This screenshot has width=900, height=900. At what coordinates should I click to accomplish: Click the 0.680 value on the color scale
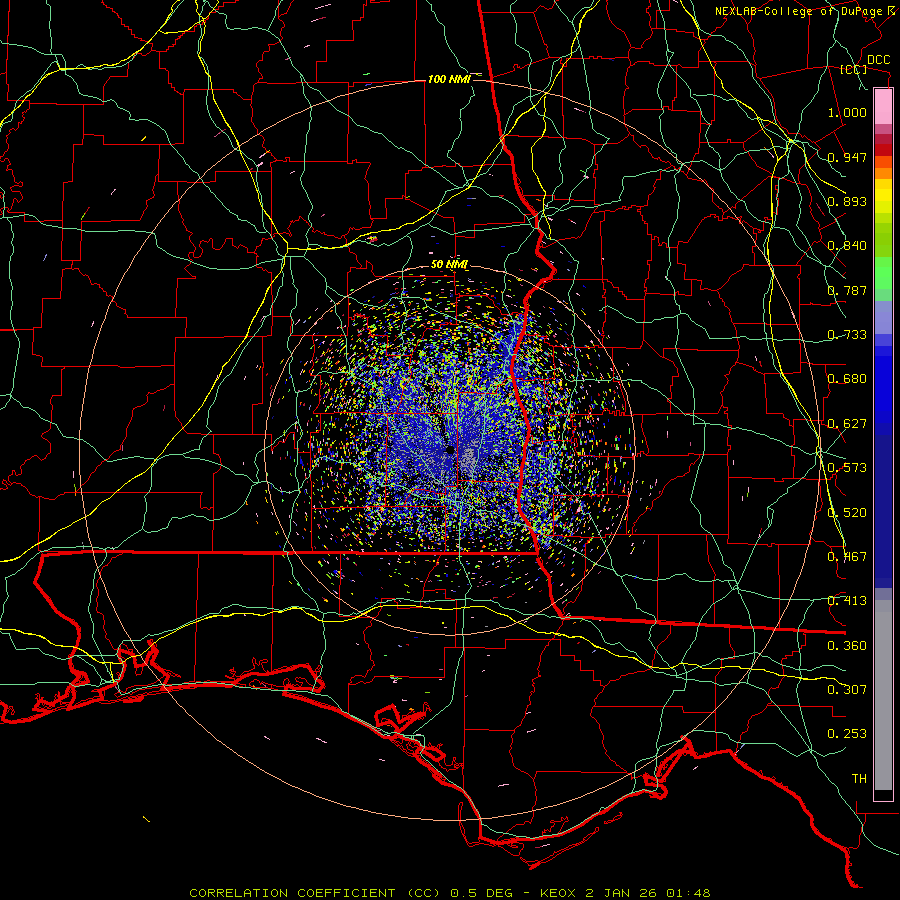tap(847, 379)
